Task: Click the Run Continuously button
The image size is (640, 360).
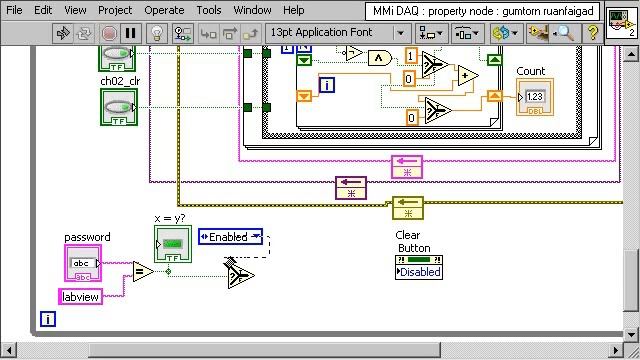Action: [x=84, y=33]
